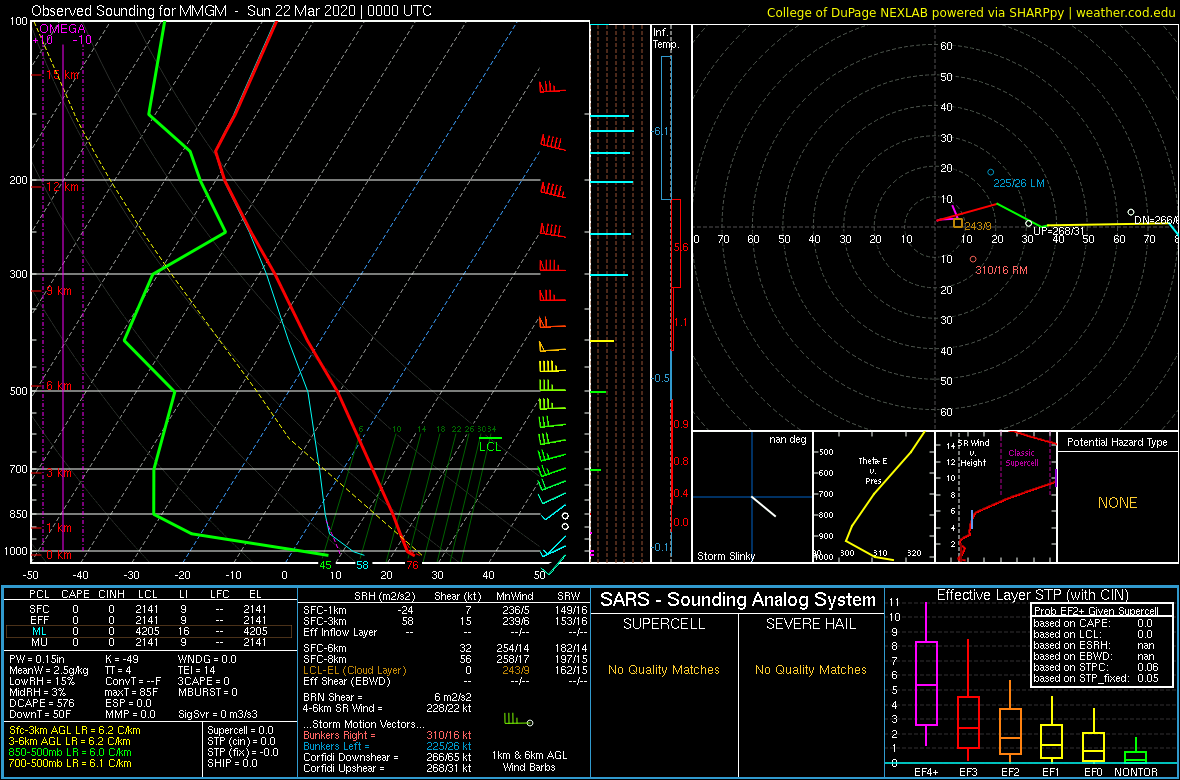Click the UP=268/31 Corfidi upshear marker
1180x780 pixels.
coord(1028,224)
